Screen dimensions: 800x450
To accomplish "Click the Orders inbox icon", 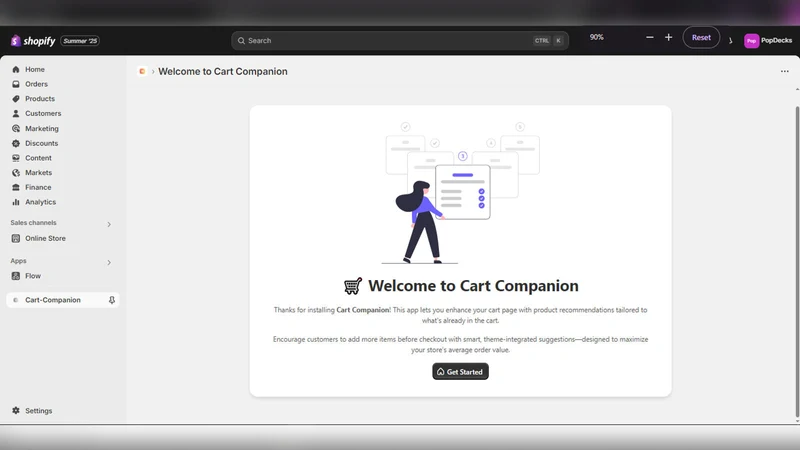I will tap(16, 84).
